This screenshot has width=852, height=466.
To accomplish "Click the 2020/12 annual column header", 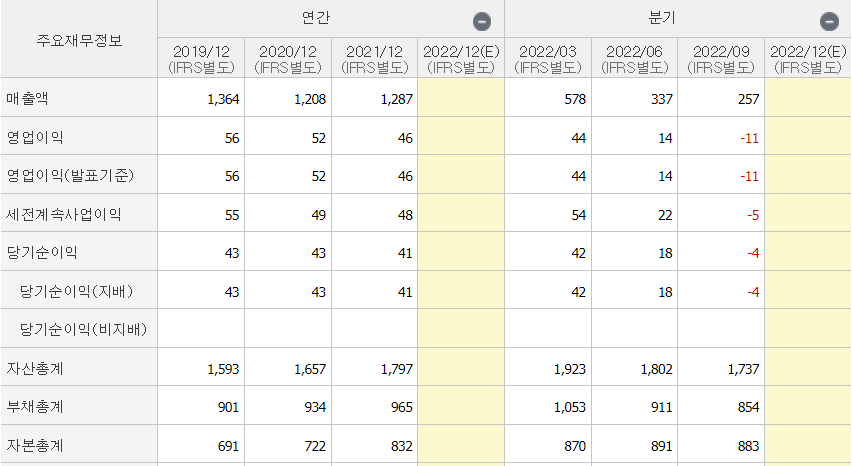I will (288, 59).
